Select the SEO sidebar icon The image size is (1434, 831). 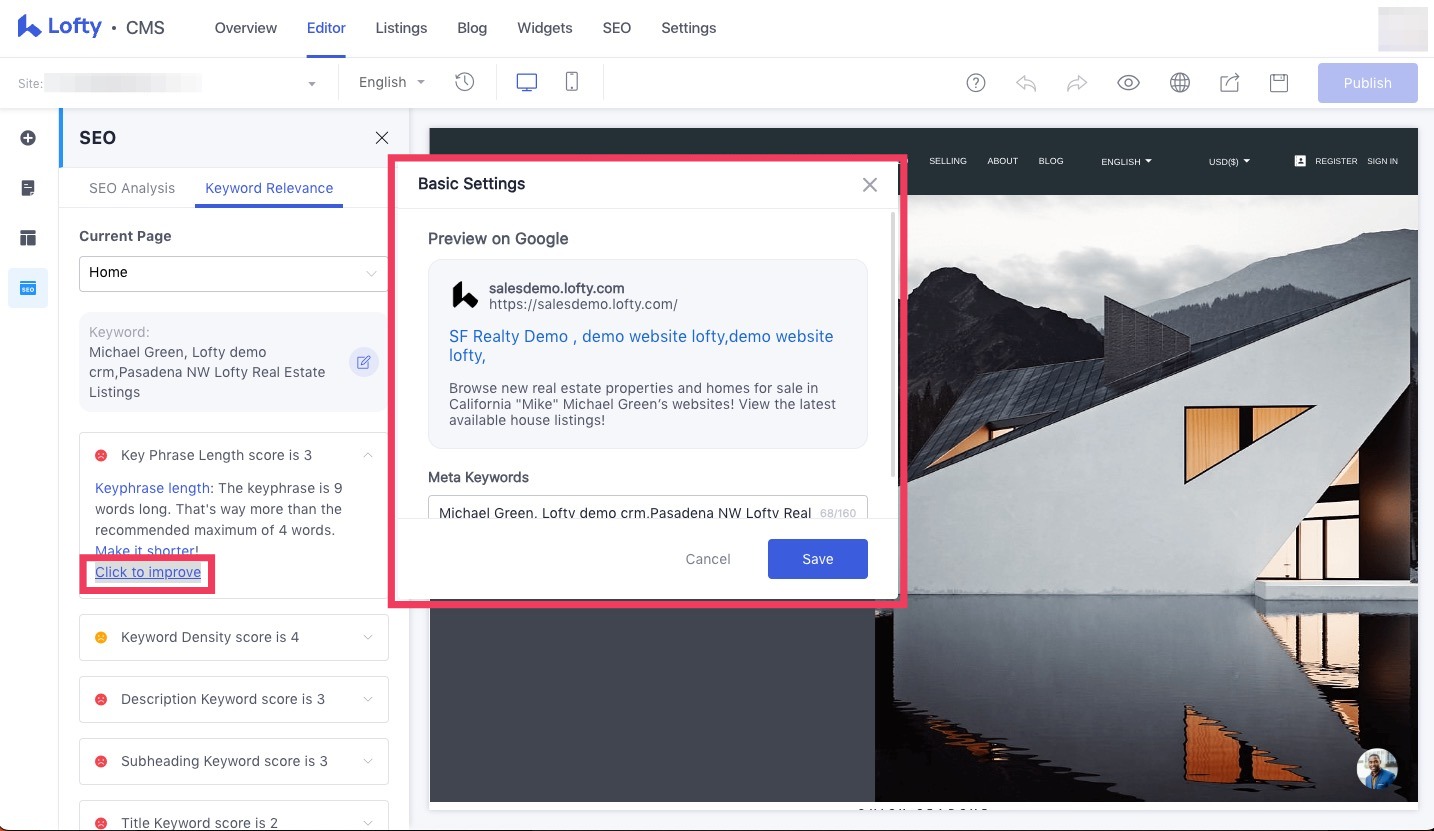point(28,288)
